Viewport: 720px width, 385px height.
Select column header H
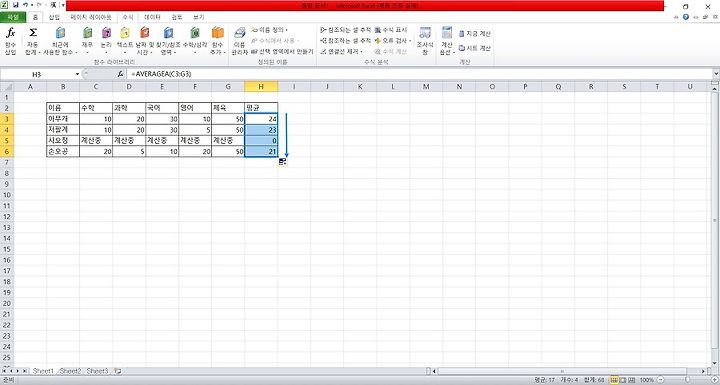pyautogui.click(x=261, y=86)
